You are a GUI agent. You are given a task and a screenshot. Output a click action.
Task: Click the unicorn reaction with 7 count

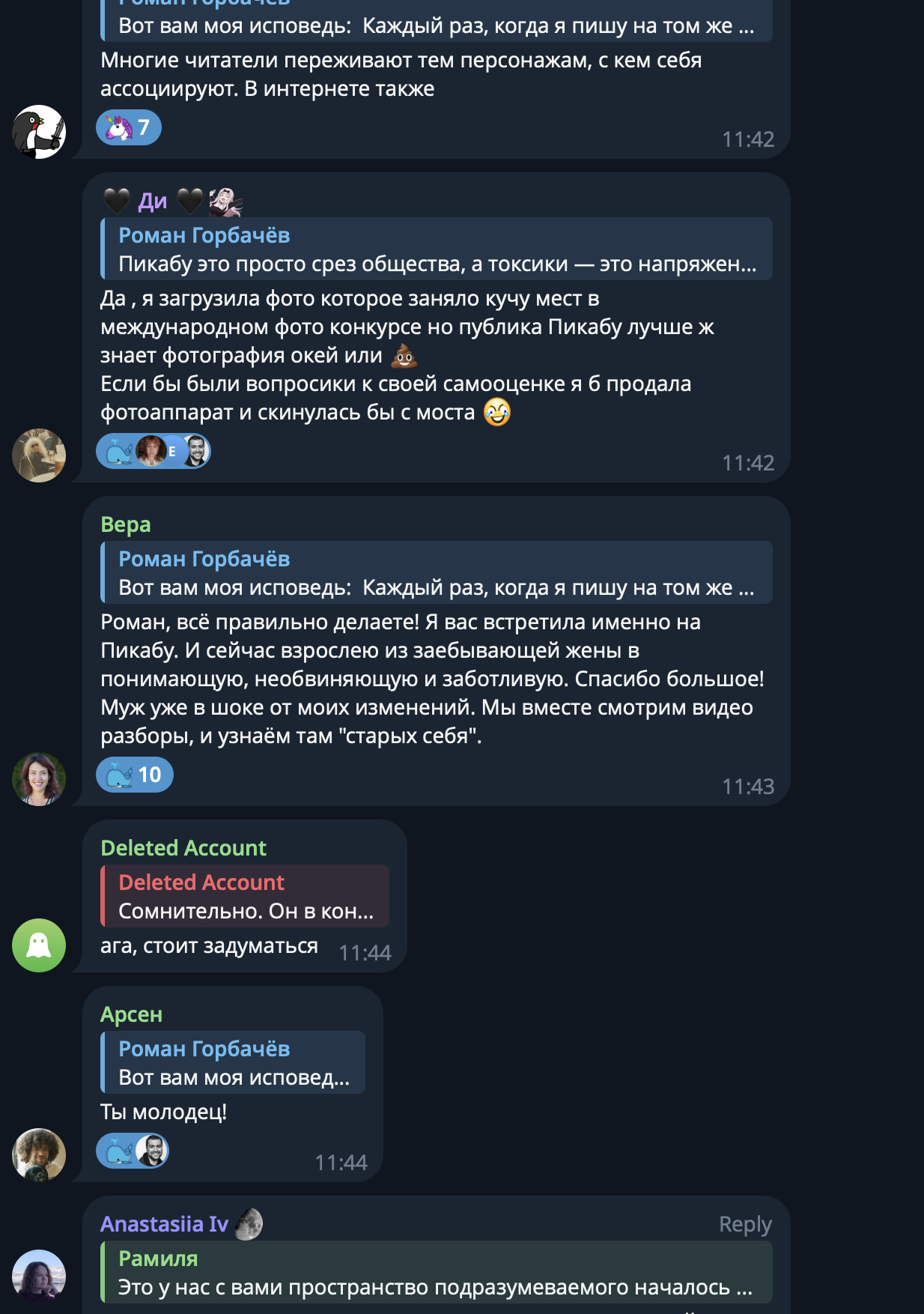coord(128,127)
